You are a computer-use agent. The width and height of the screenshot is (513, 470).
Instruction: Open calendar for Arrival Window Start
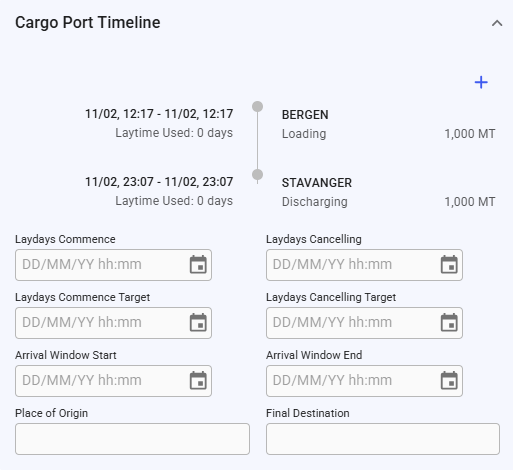(x=198, y=381)
